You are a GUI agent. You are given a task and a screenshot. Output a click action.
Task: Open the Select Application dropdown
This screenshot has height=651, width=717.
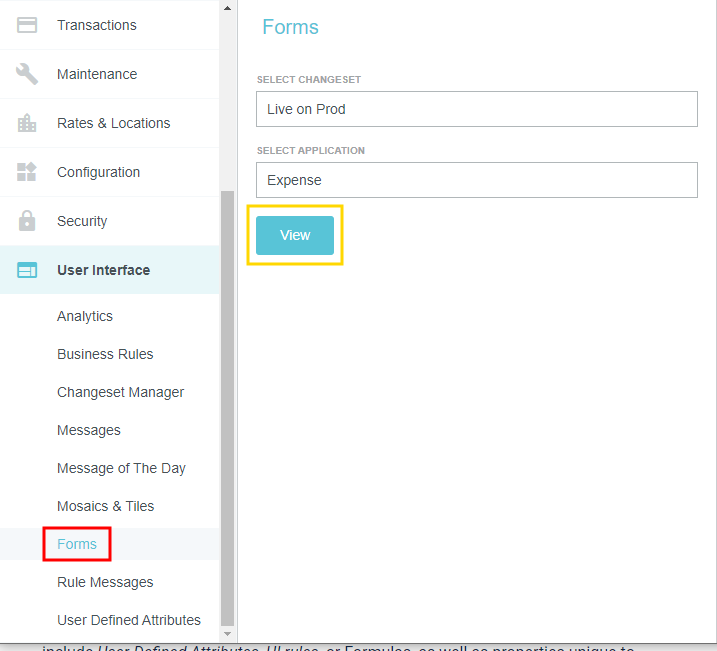coord(476,181)
